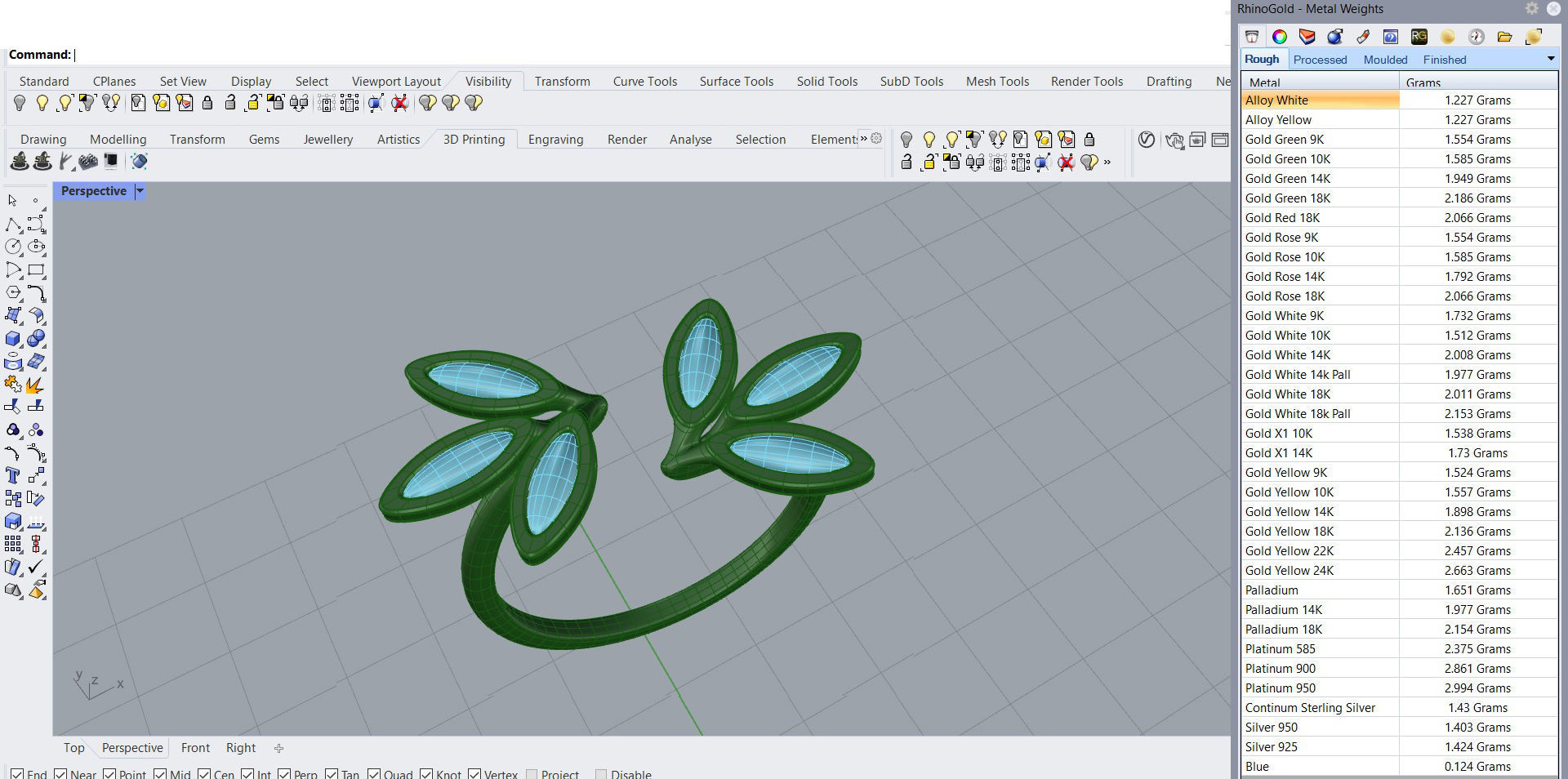
Task: Toggle the Point osnap checkbox
Action: 109,774
